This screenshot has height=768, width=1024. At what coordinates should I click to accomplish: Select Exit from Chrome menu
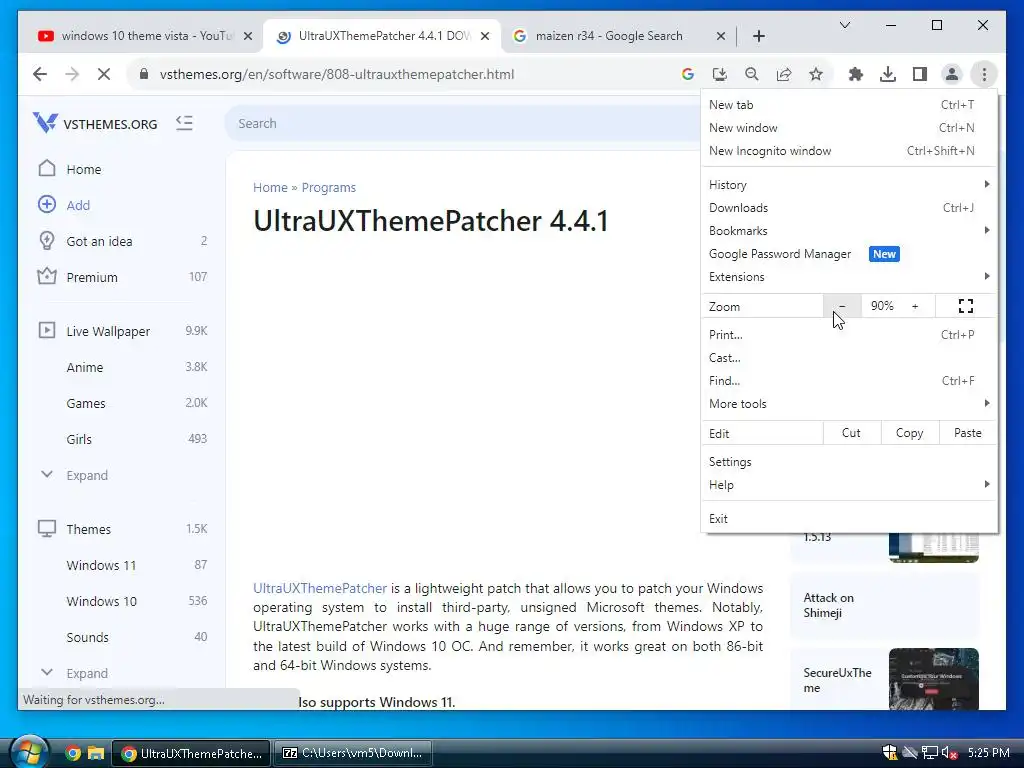849,519
